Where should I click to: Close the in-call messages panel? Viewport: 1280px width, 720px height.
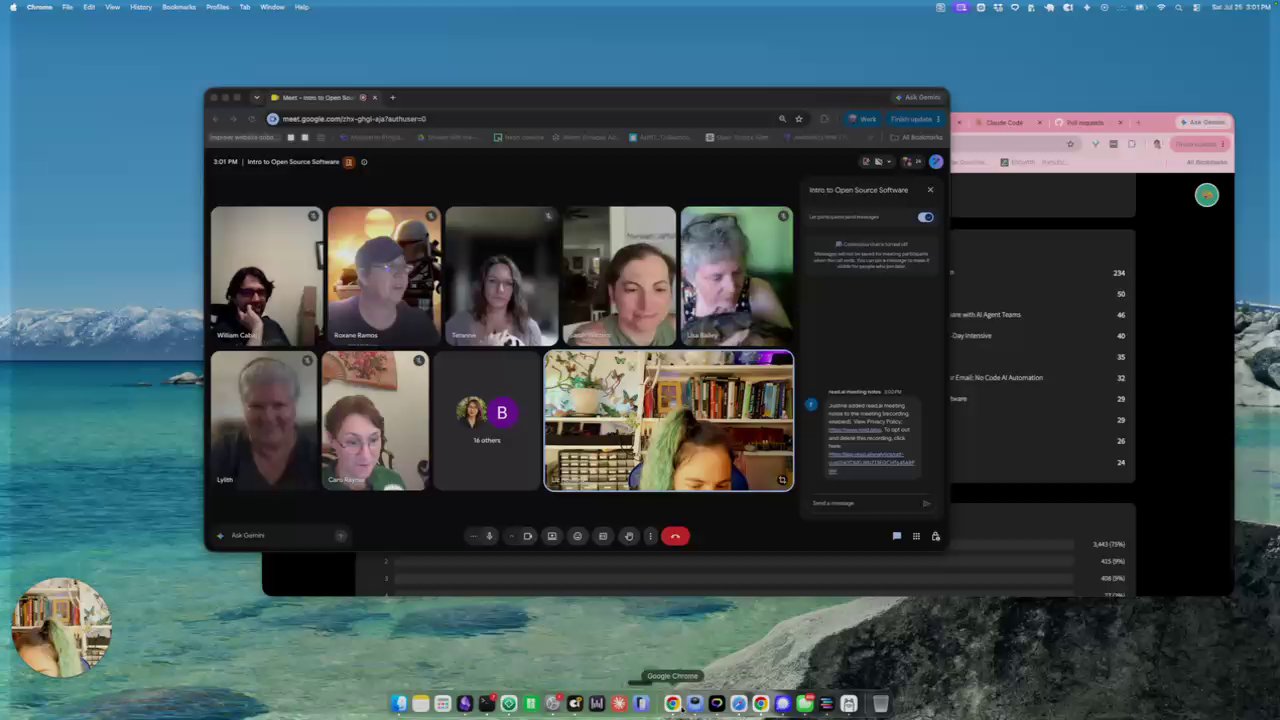pos(930,190)
